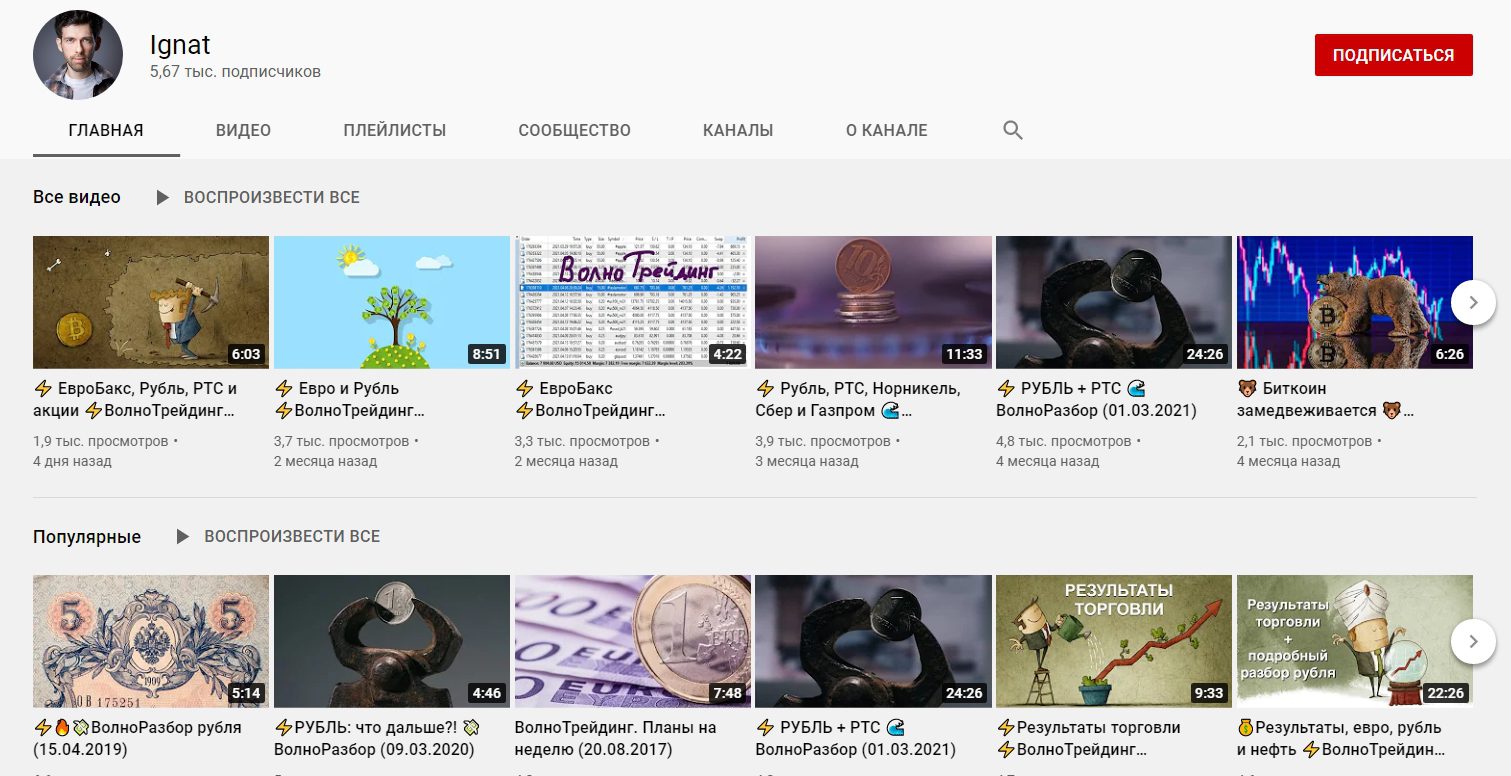Open Ignat's channel avatar picture
This screenshot has width=1511, height=776.
point(78,55)
